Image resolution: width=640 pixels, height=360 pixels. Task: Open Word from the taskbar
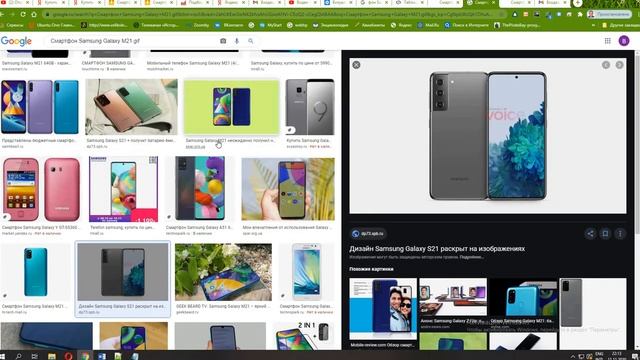pos(102,356)
